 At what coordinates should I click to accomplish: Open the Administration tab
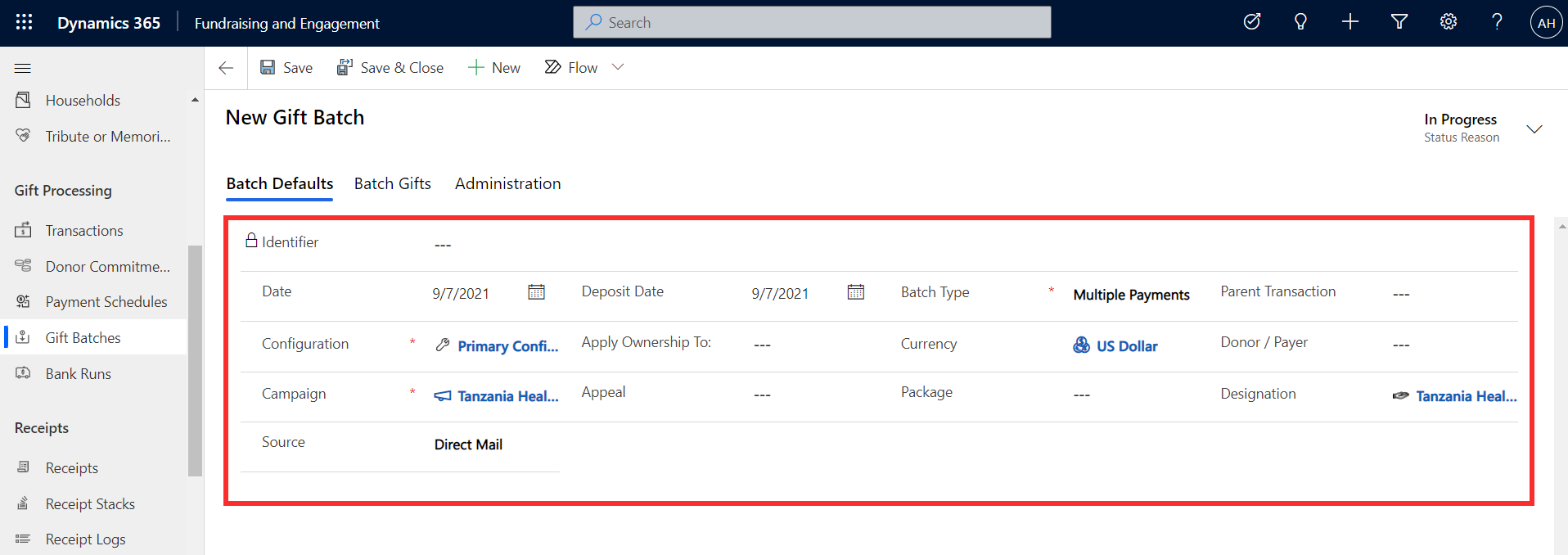[508, 183]
